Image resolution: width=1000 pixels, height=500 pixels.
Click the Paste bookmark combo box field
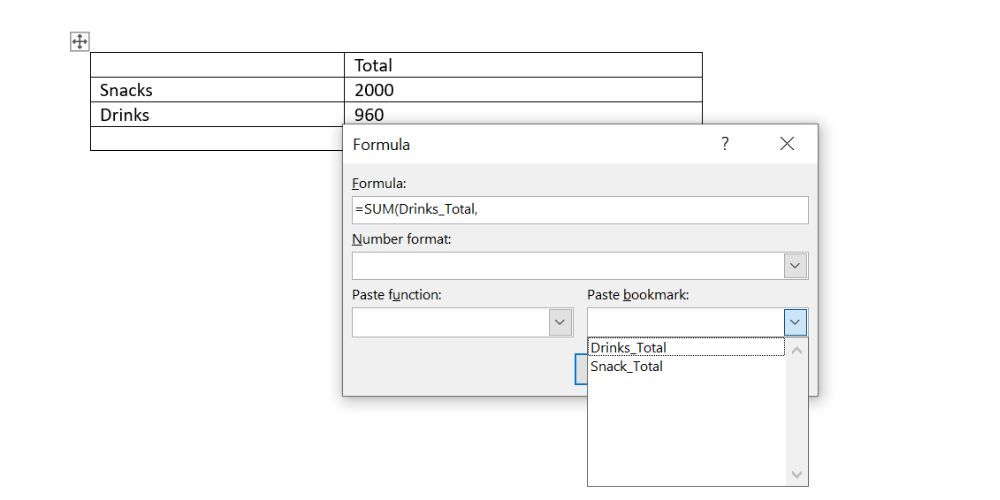(x=685, y=322)
